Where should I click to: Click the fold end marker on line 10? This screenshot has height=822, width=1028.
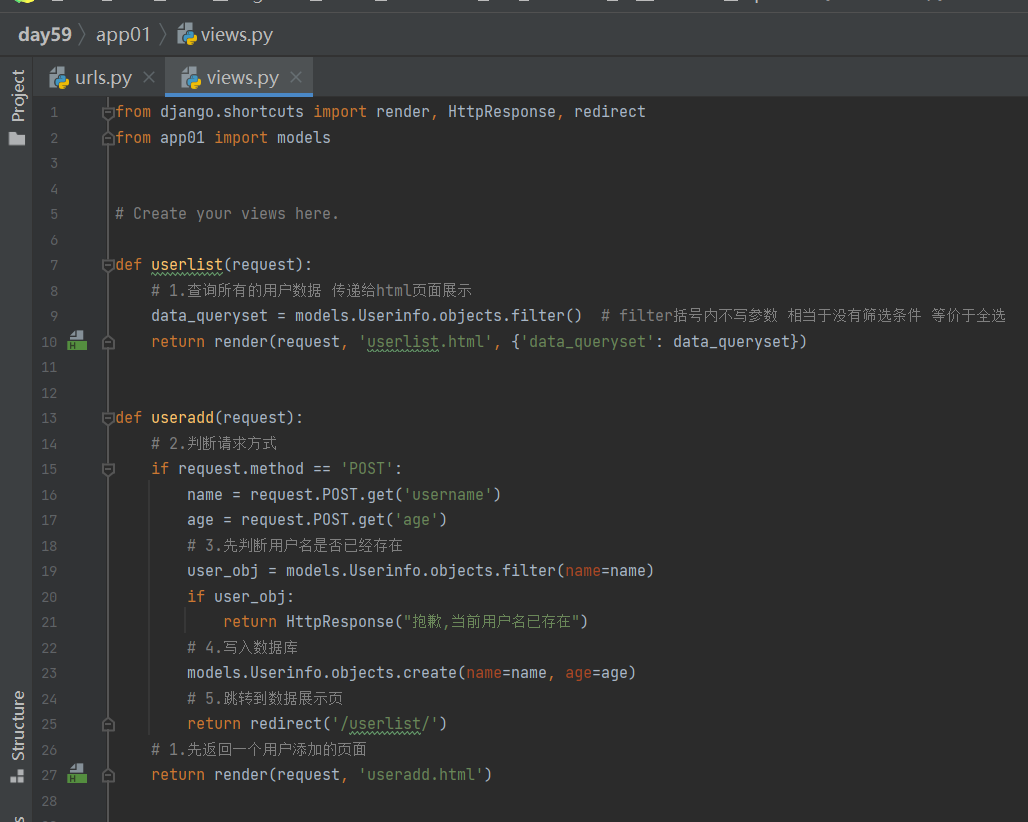coord(108,342)
